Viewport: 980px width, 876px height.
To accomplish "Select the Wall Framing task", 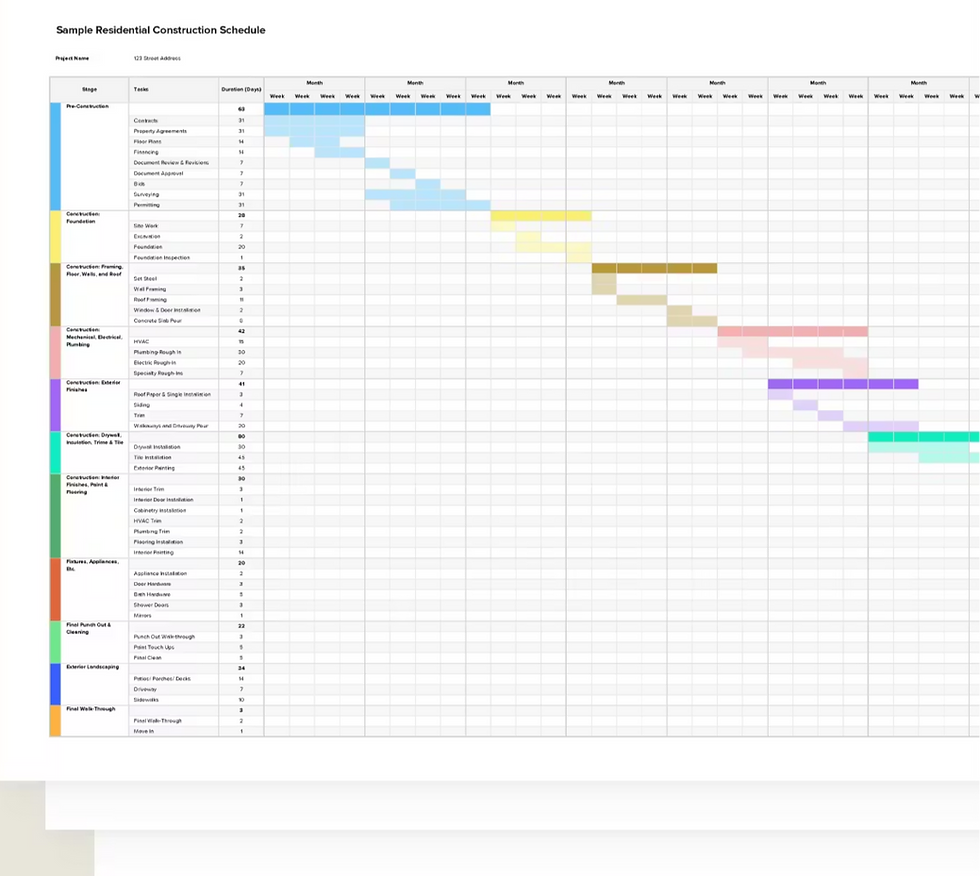I will coord(150,289).
